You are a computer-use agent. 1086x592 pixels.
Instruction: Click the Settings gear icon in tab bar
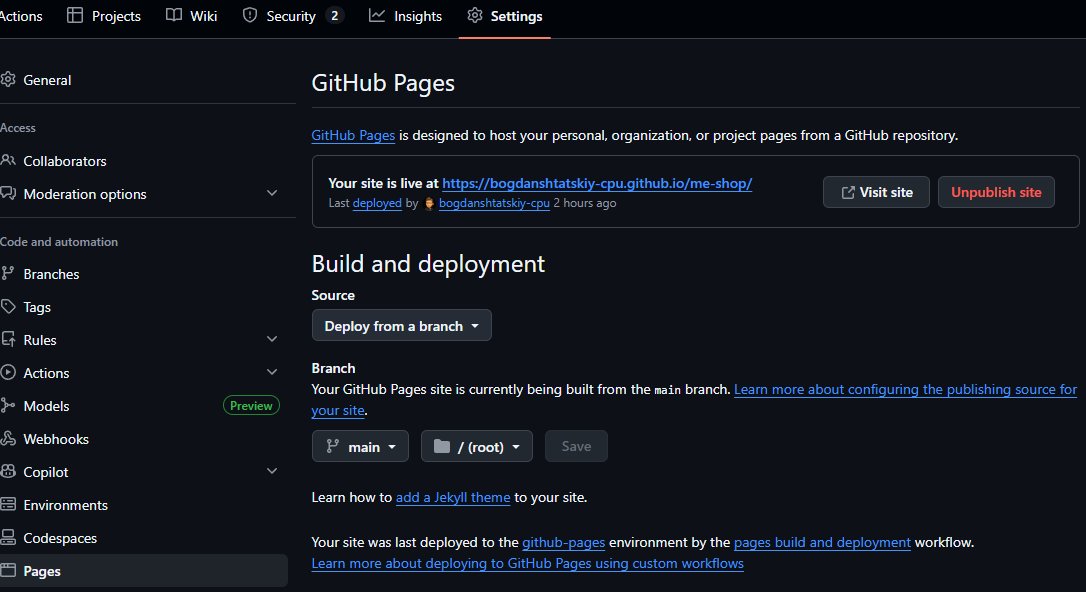click(x=474, y=15)
